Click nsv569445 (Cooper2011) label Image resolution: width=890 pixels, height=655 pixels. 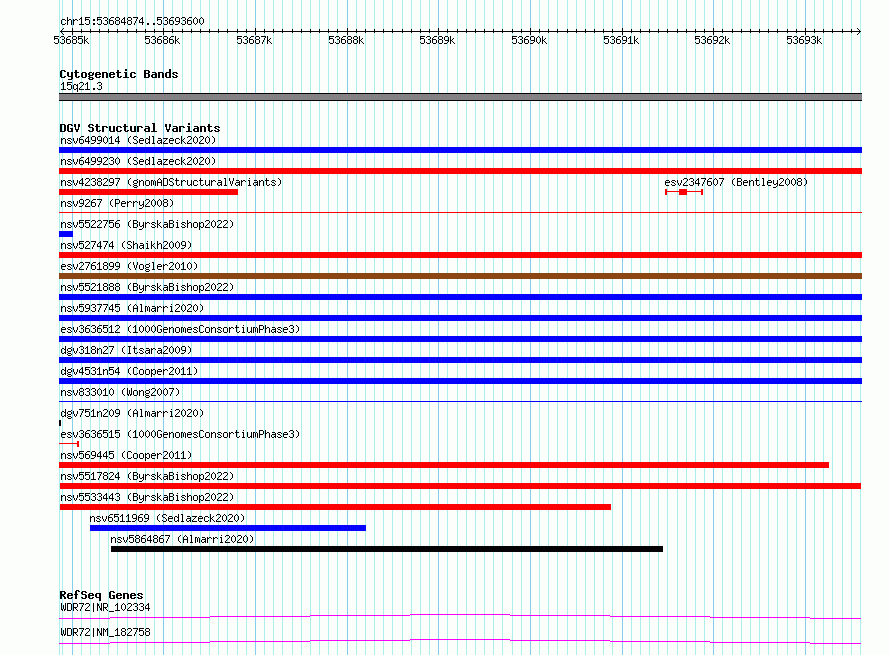(x=126, y=455)
